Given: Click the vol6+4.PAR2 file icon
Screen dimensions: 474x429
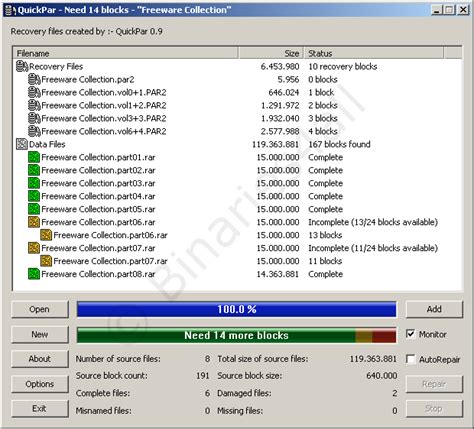Looking at the screenshot, I should (x=34, y=131).
